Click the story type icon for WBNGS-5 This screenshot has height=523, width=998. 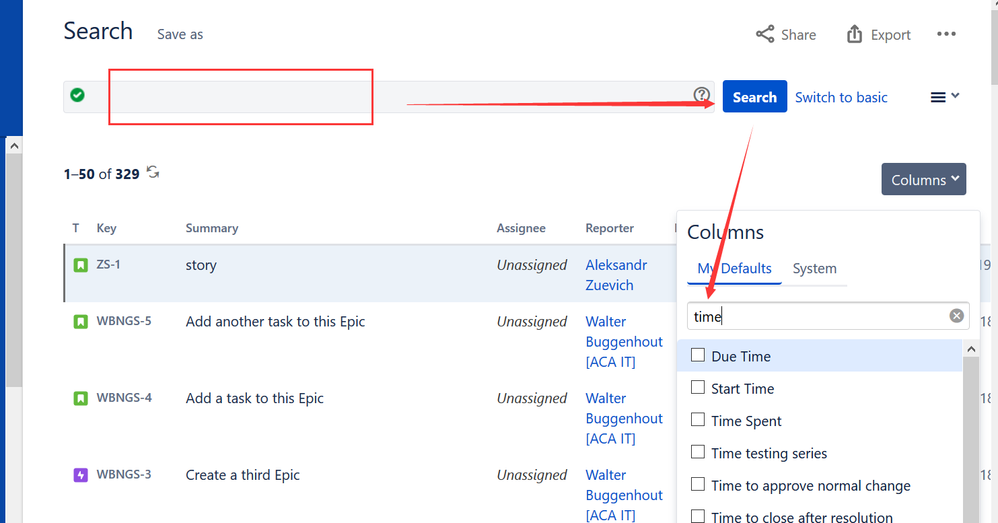pos(81,321)
